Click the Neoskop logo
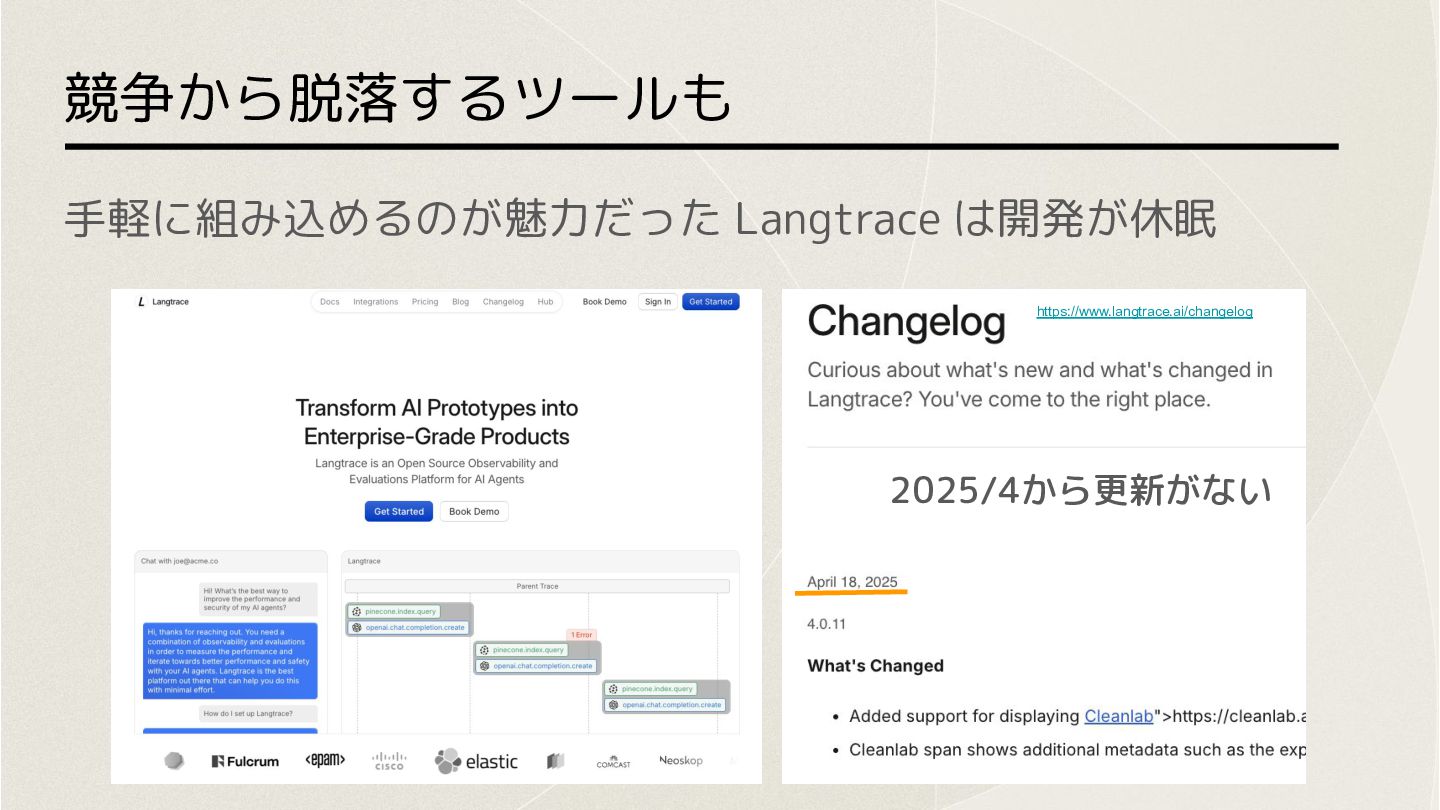 tap(681, 761)
